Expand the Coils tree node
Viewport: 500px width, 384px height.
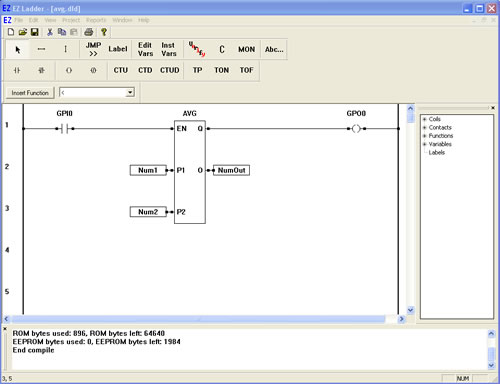click(425, 119)
